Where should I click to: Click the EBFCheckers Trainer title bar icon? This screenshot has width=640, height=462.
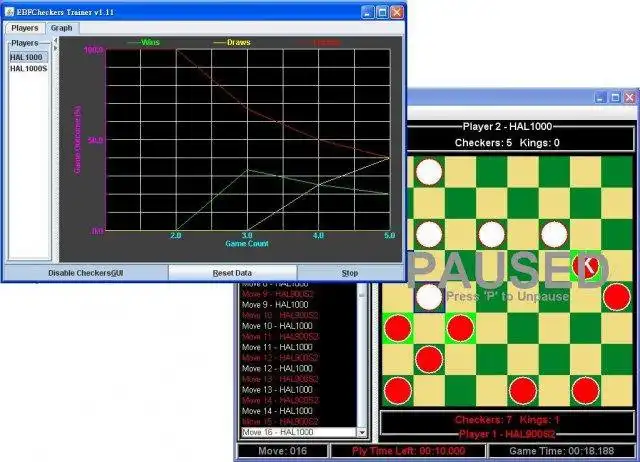(9, 12)
